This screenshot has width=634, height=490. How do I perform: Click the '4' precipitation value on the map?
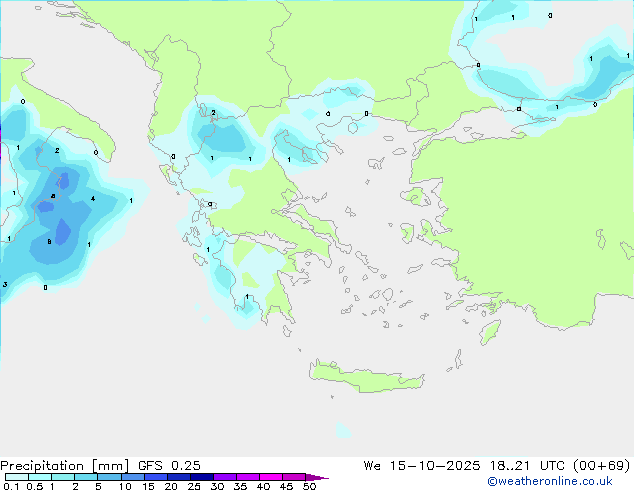93,199
